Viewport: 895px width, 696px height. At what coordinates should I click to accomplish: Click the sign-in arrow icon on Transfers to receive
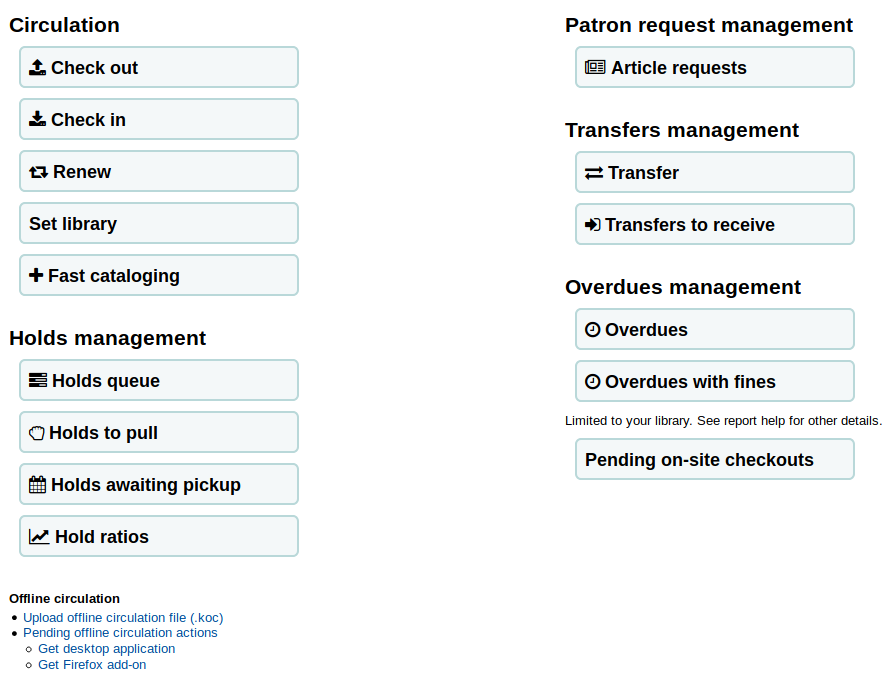593,225
